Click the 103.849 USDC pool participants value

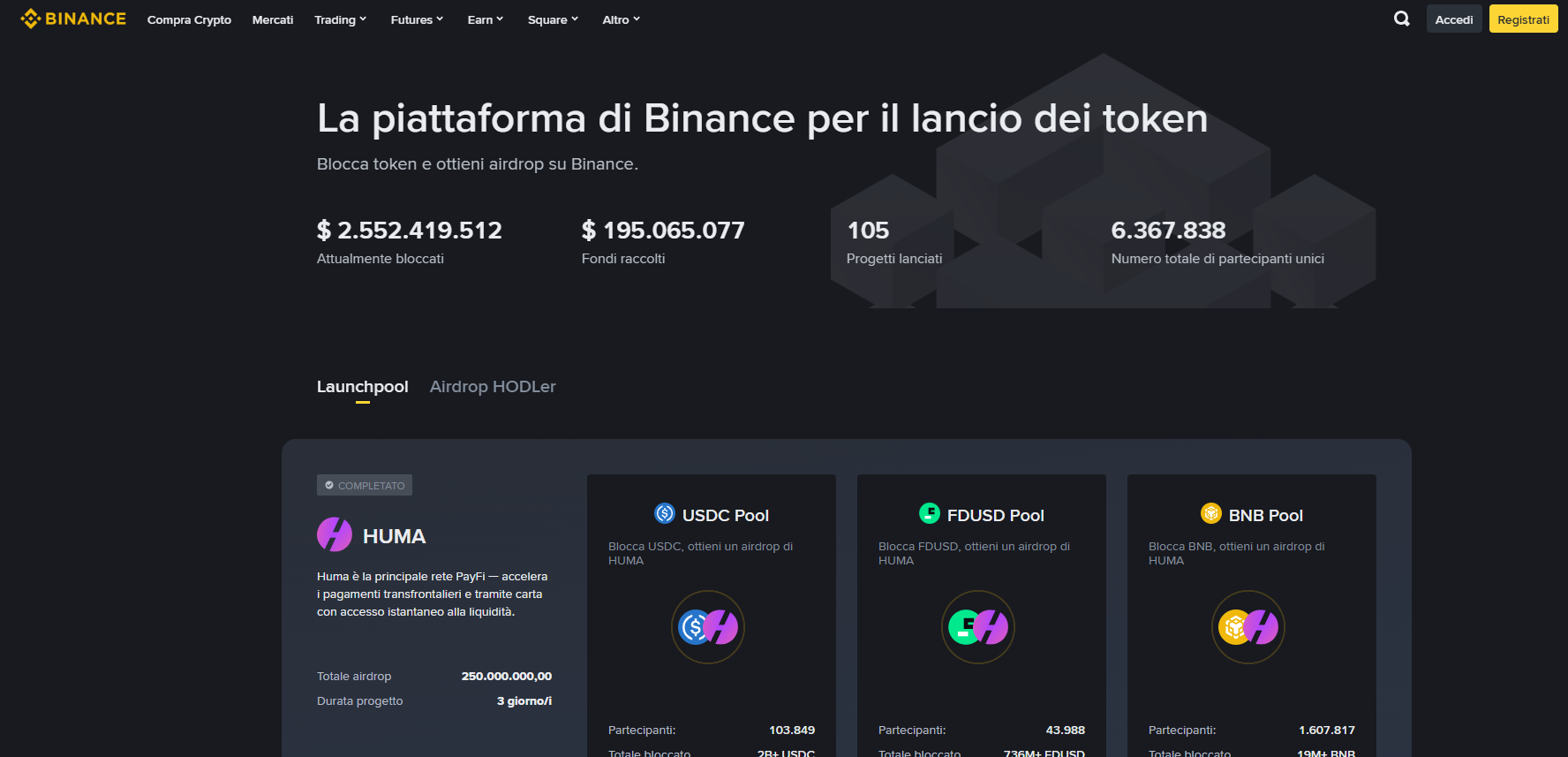pos(792,731)
